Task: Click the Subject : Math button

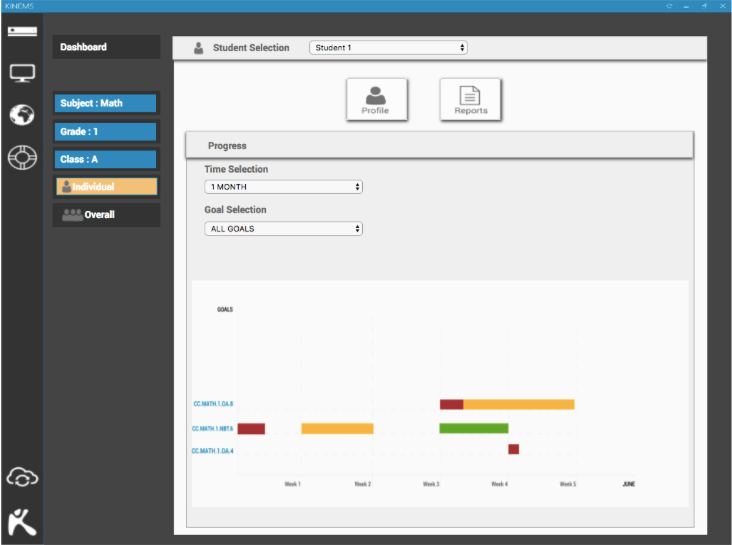Action: [106, 103]
